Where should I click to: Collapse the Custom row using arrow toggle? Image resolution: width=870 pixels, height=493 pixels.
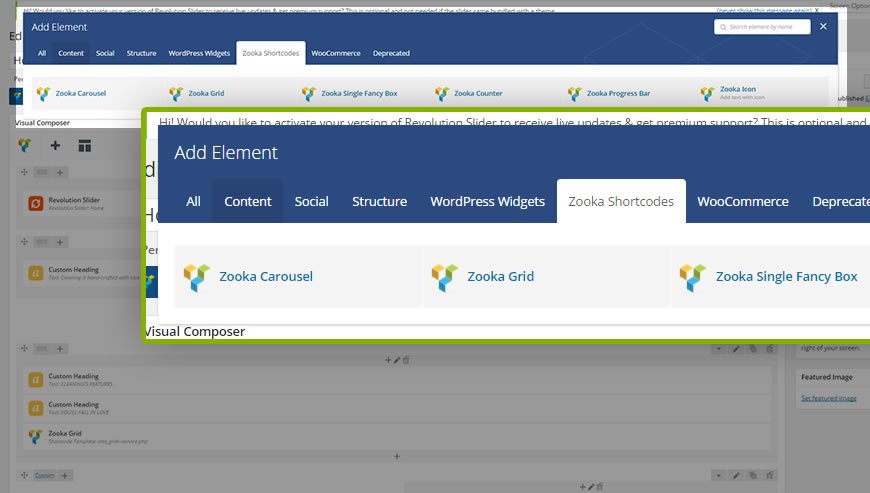[719, 475]
